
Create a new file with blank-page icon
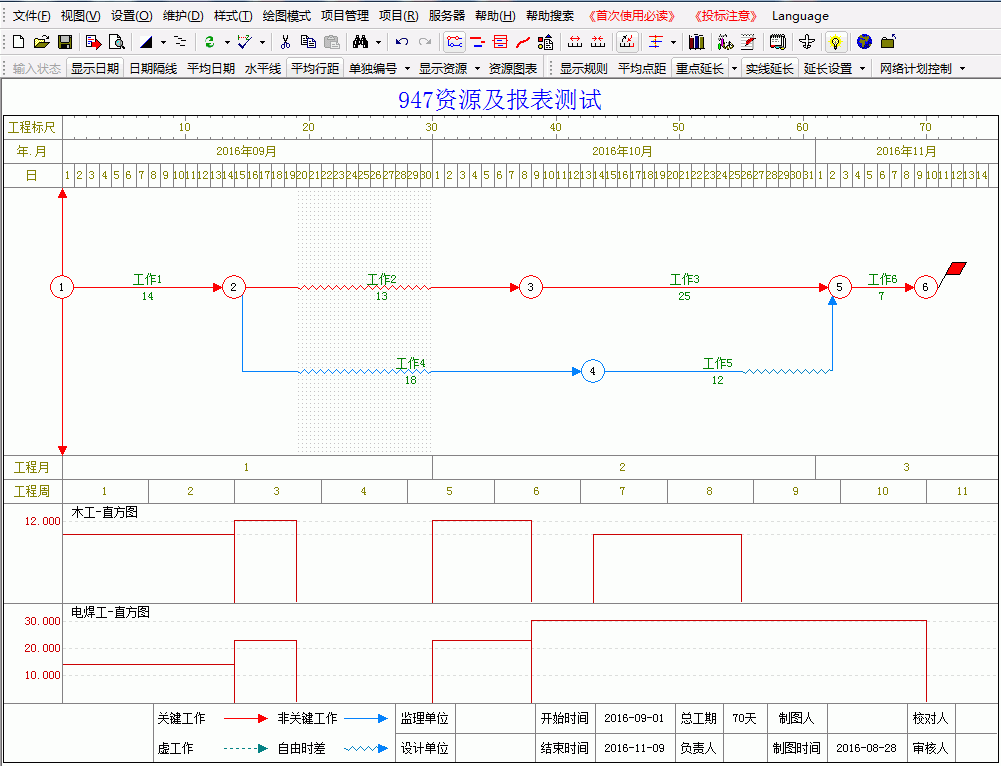coord(19,42)
